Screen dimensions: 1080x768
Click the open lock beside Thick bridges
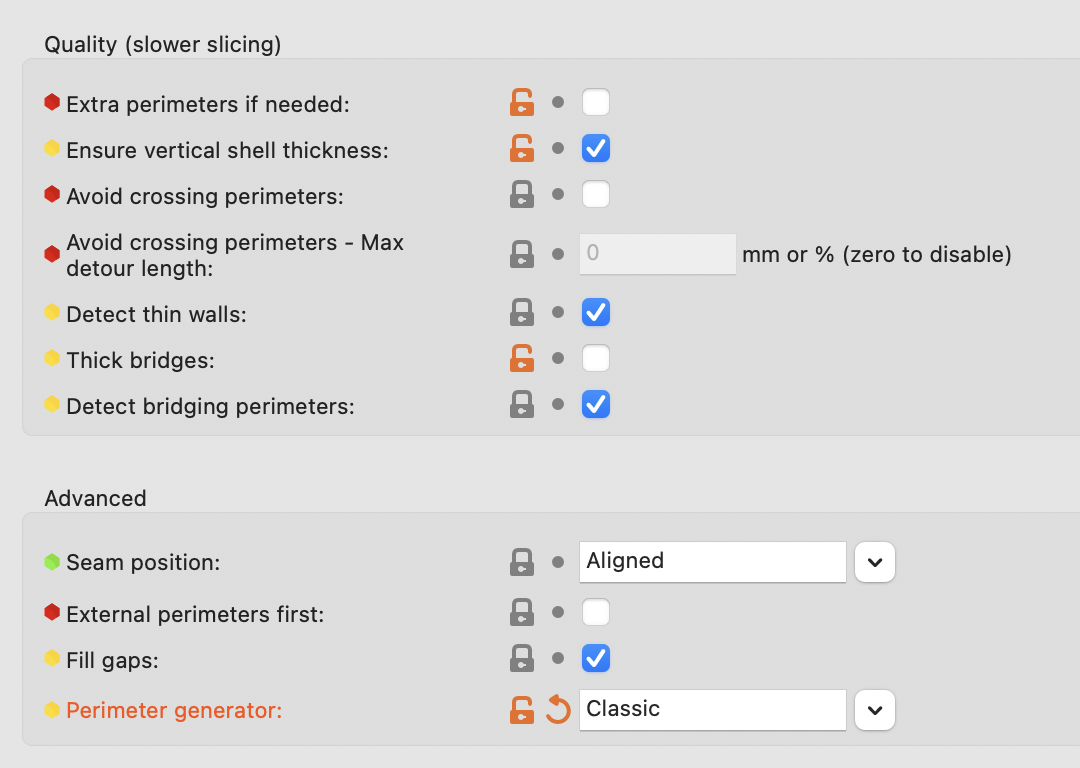click(521, 357)
